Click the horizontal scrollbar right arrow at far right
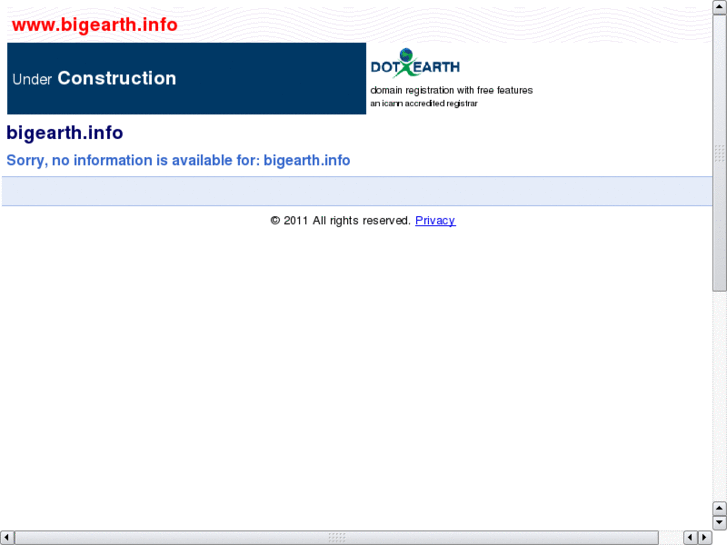The width and height of the screenshot is (727, 545). (x=705, y=538)
